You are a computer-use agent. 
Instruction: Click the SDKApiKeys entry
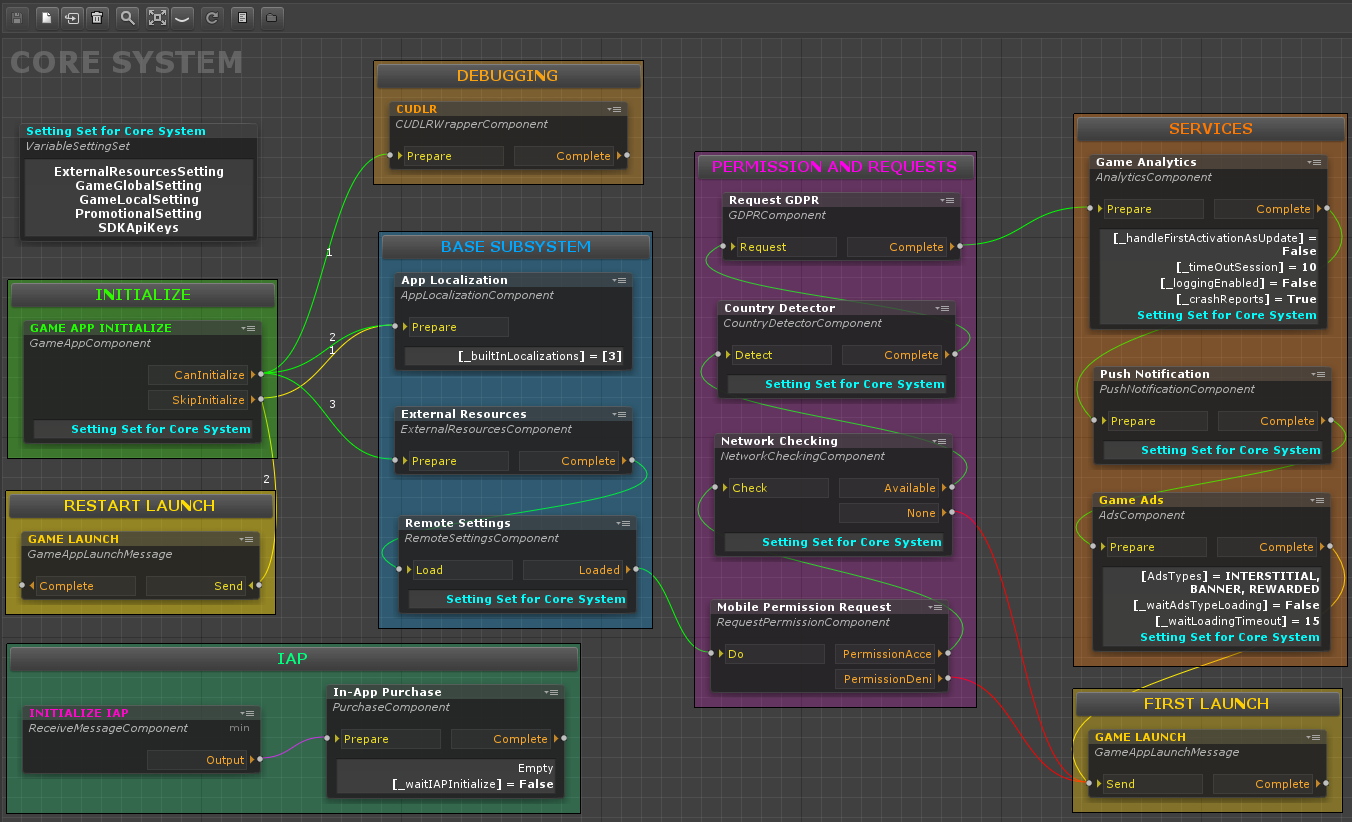click(x=139, y=228)
